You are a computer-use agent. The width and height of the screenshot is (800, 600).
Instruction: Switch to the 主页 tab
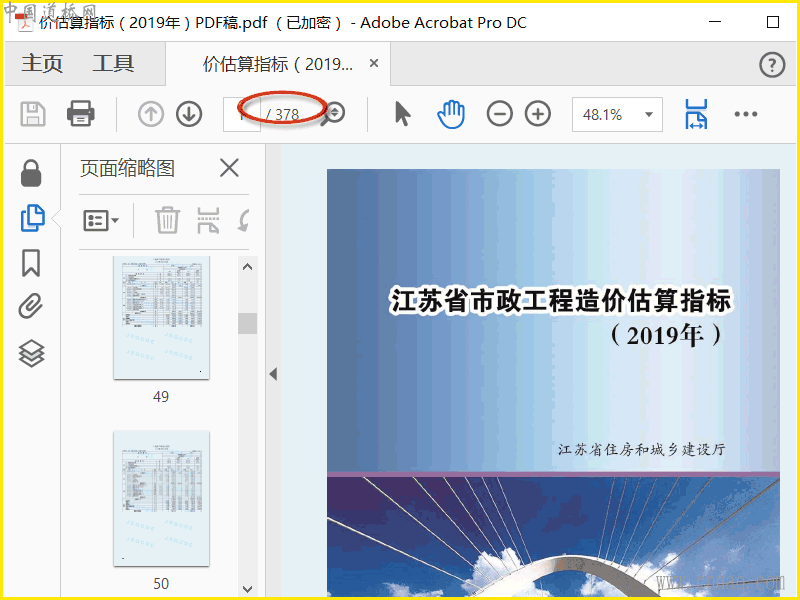click(x=42, y=64)
